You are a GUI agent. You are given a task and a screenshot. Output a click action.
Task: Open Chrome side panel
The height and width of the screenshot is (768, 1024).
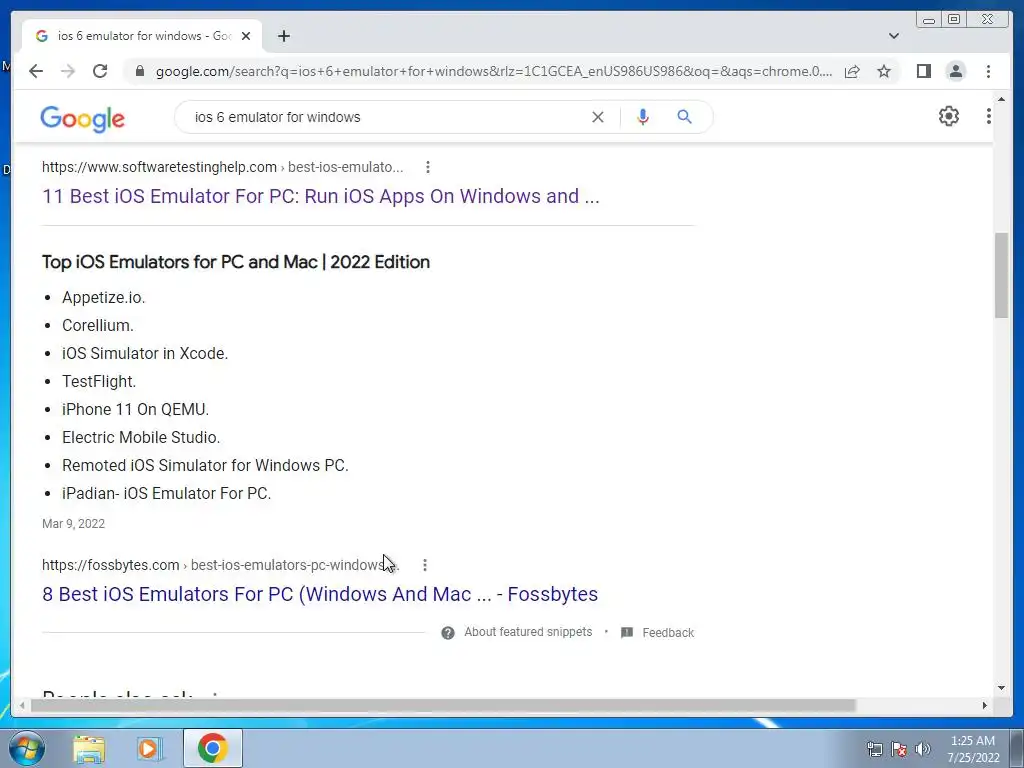[x=923, y=71]
